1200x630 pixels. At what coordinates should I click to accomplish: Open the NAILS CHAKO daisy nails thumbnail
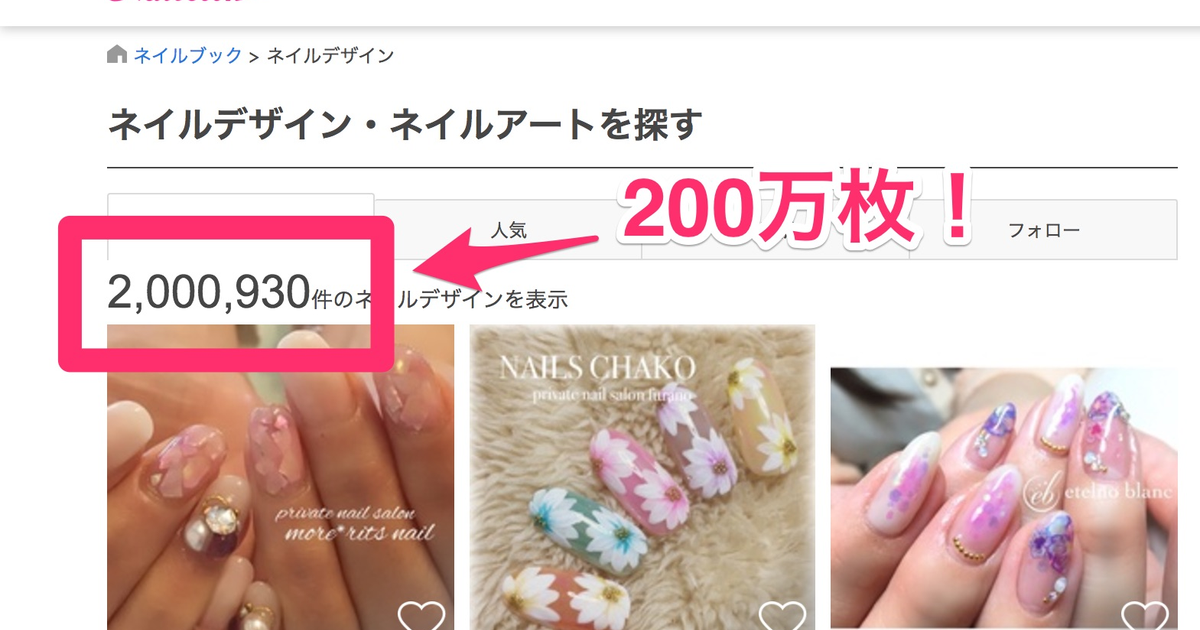(642, 477)
